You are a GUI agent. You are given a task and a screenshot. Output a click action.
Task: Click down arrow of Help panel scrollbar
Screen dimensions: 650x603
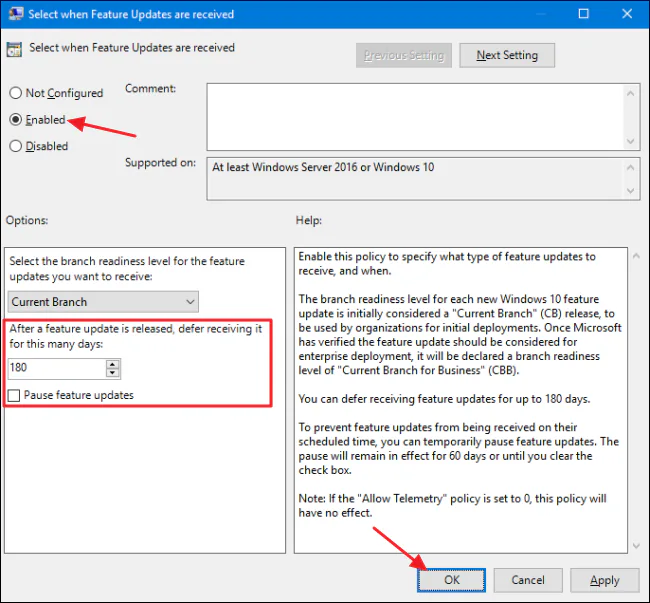point(636,546)
